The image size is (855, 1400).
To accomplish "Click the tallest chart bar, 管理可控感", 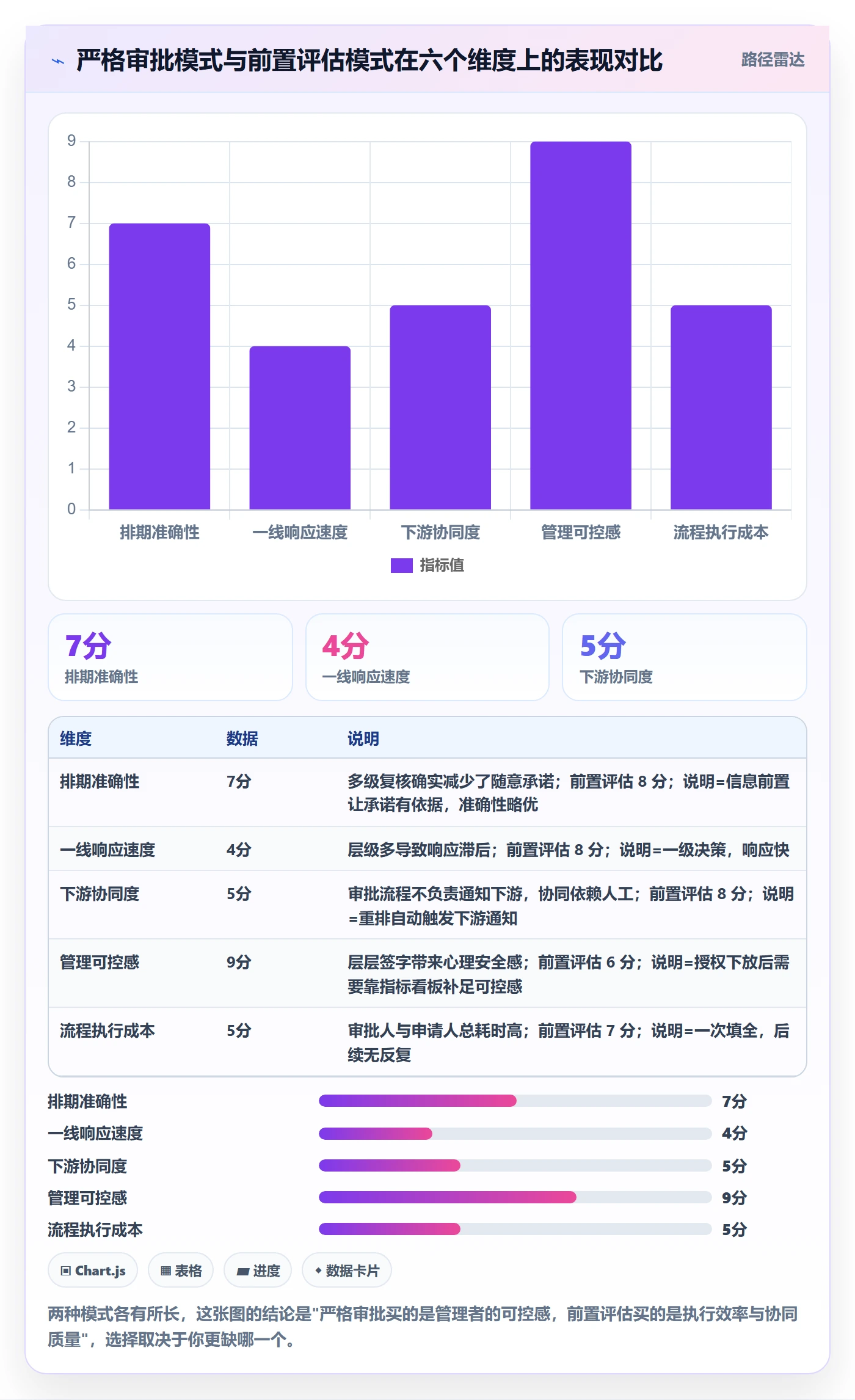I will point(581,326).
